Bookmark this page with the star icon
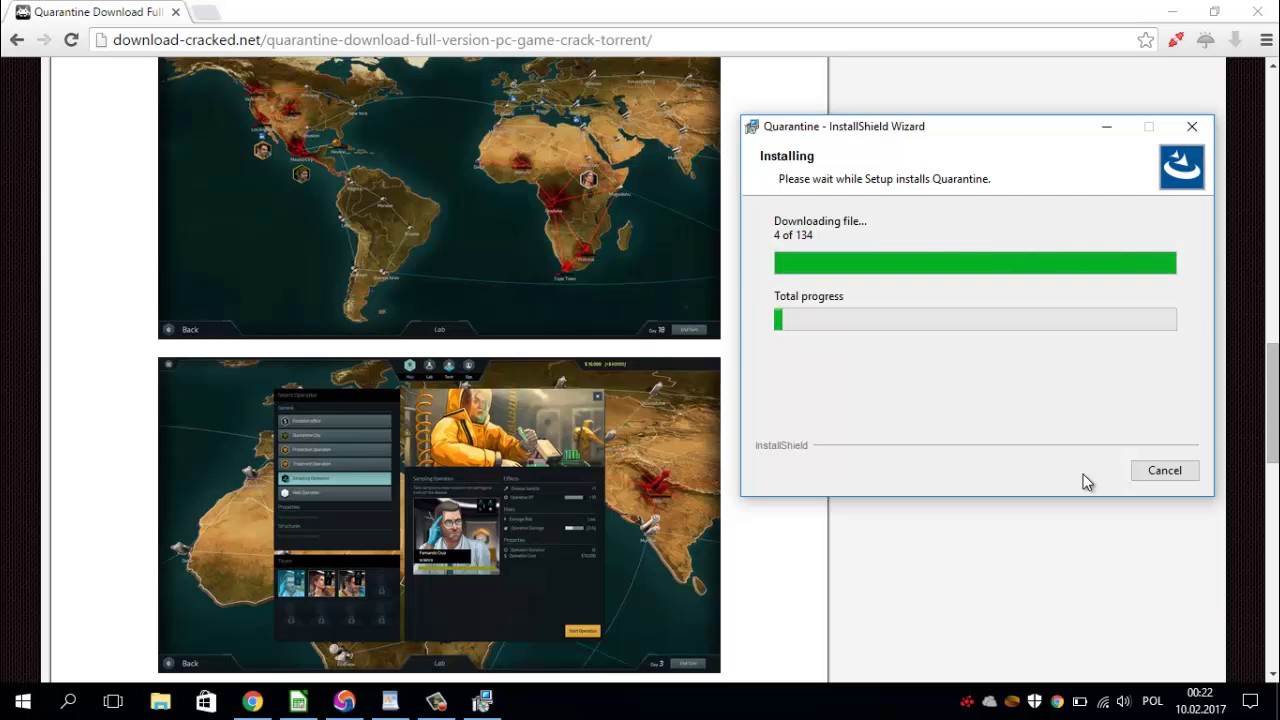The height and width of the screenshot is (720, 1280). [1146, 40]
